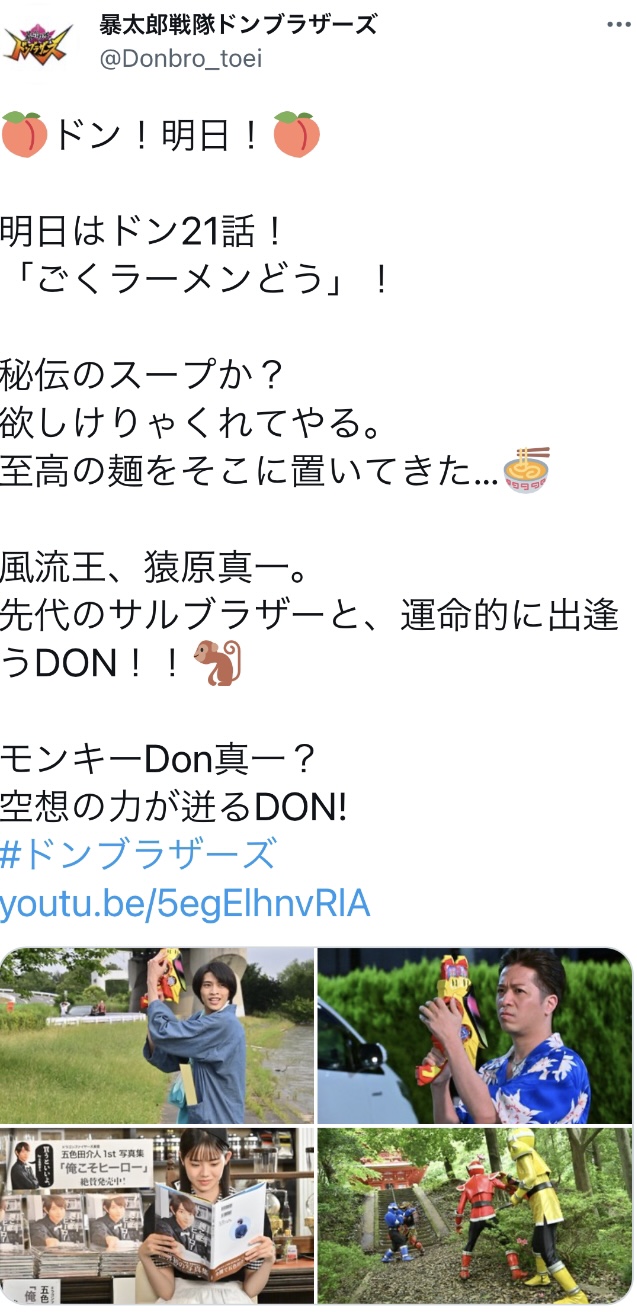
Task: Open the @Donbro_toei handle
Action: click(181, 59)
